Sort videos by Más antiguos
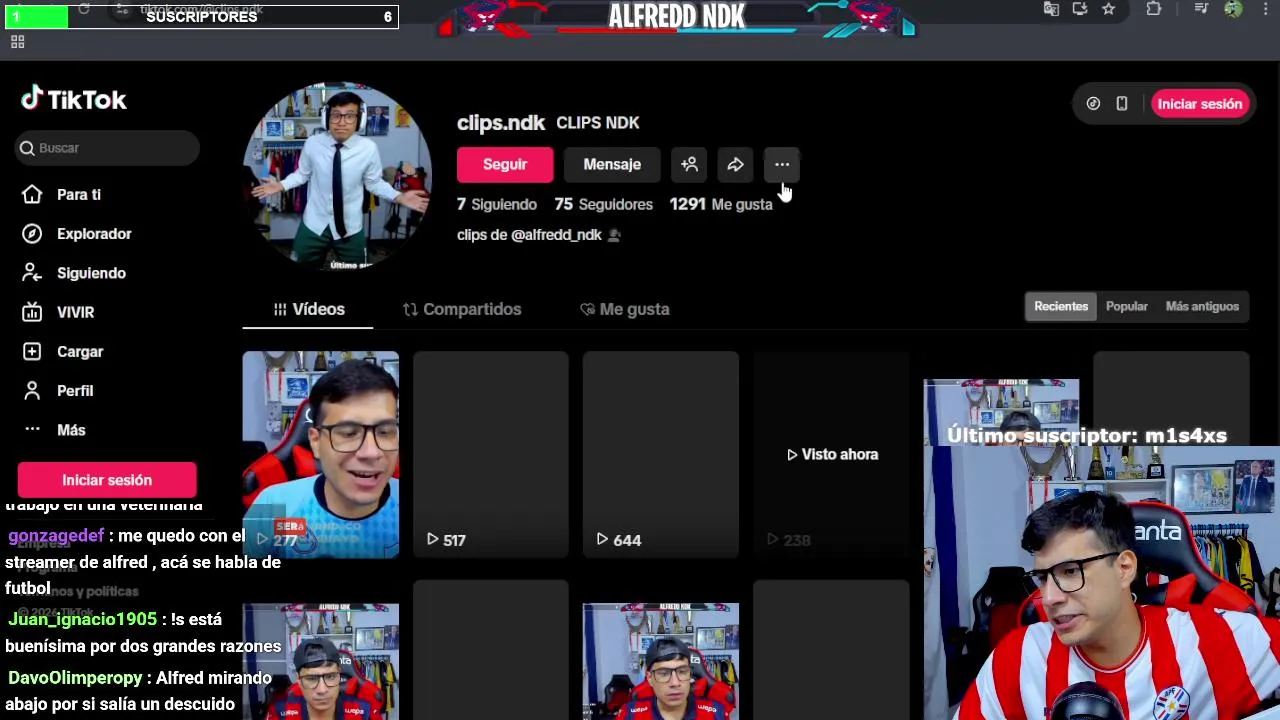Viewport: 1280px width, 720px height. click(1202, 306)
